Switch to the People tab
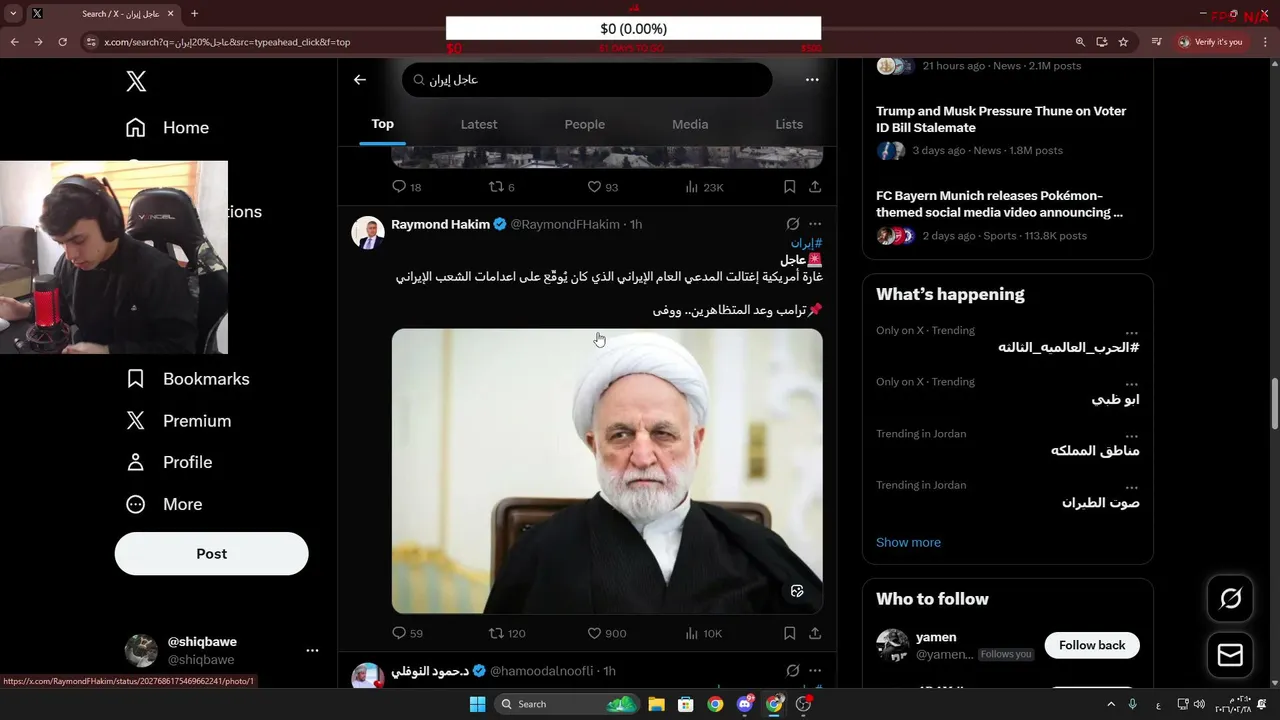 [x=585, y=124]
